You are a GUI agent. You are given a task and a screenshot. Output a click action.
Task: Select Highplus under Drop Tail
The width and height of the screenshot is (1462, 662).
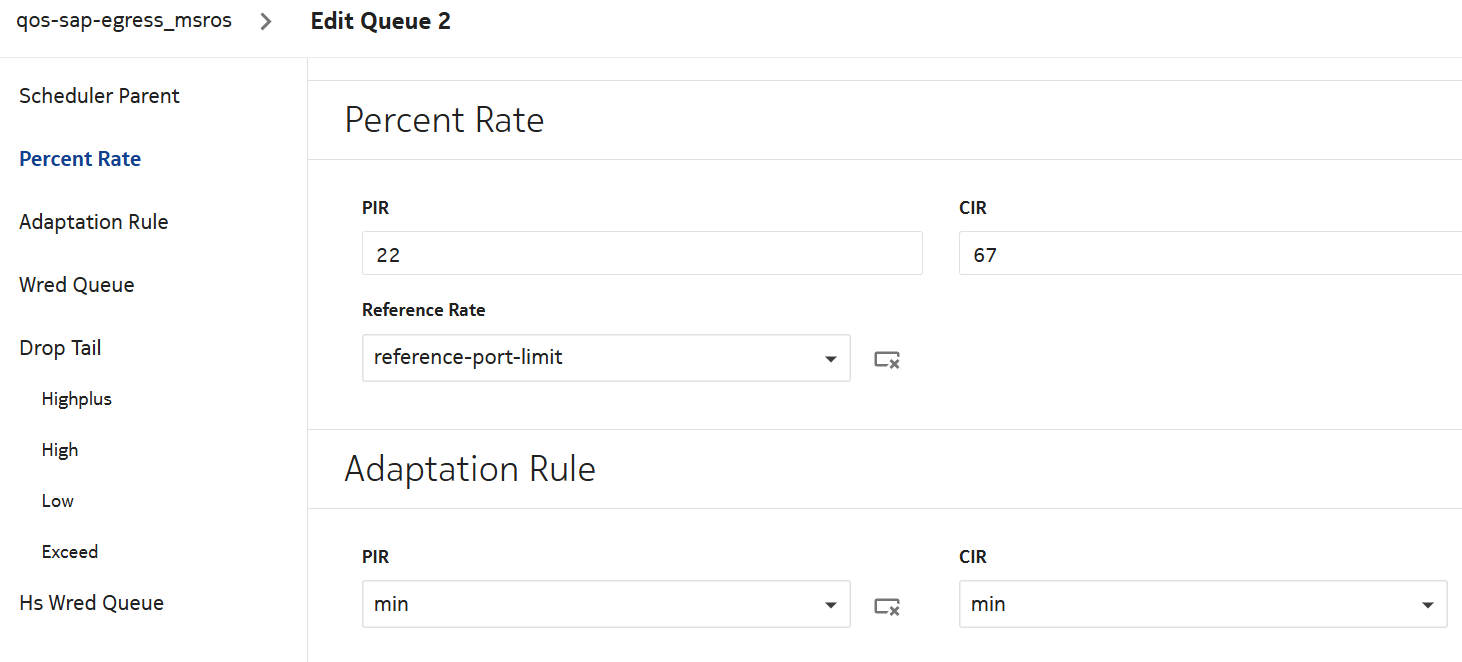coord(77,399)
